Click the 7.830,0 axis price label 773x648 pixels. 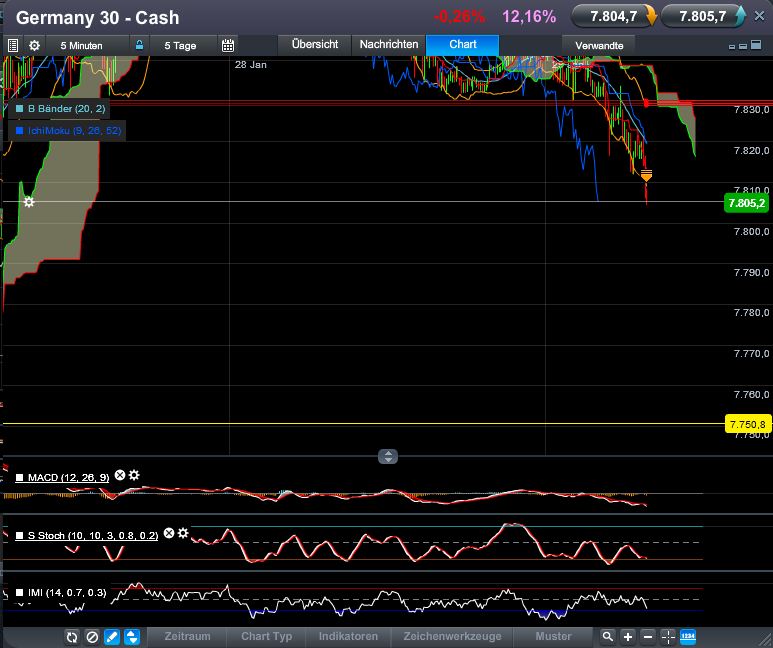(751, 110)
